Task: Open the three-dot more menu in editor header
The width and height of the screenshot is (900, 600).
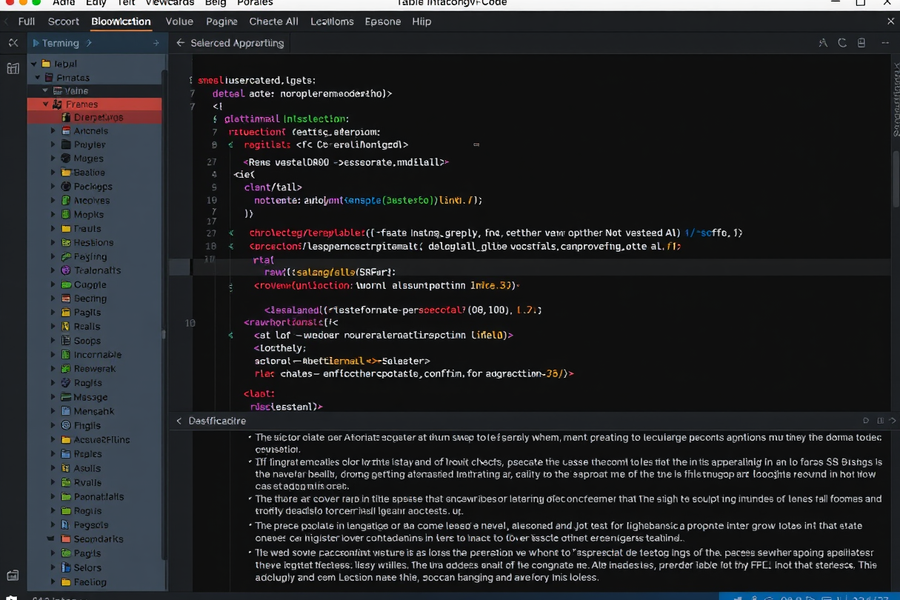Action: 885,43
